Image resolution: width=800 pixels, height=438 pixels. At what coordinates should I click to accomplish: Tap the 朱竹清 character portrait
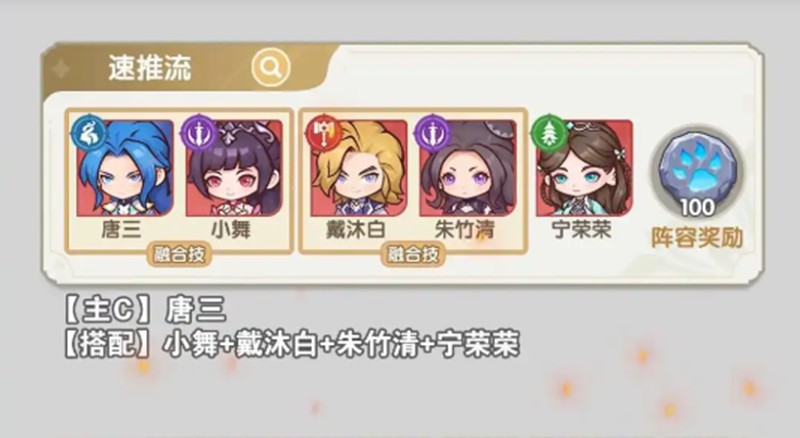pos(468,167)
